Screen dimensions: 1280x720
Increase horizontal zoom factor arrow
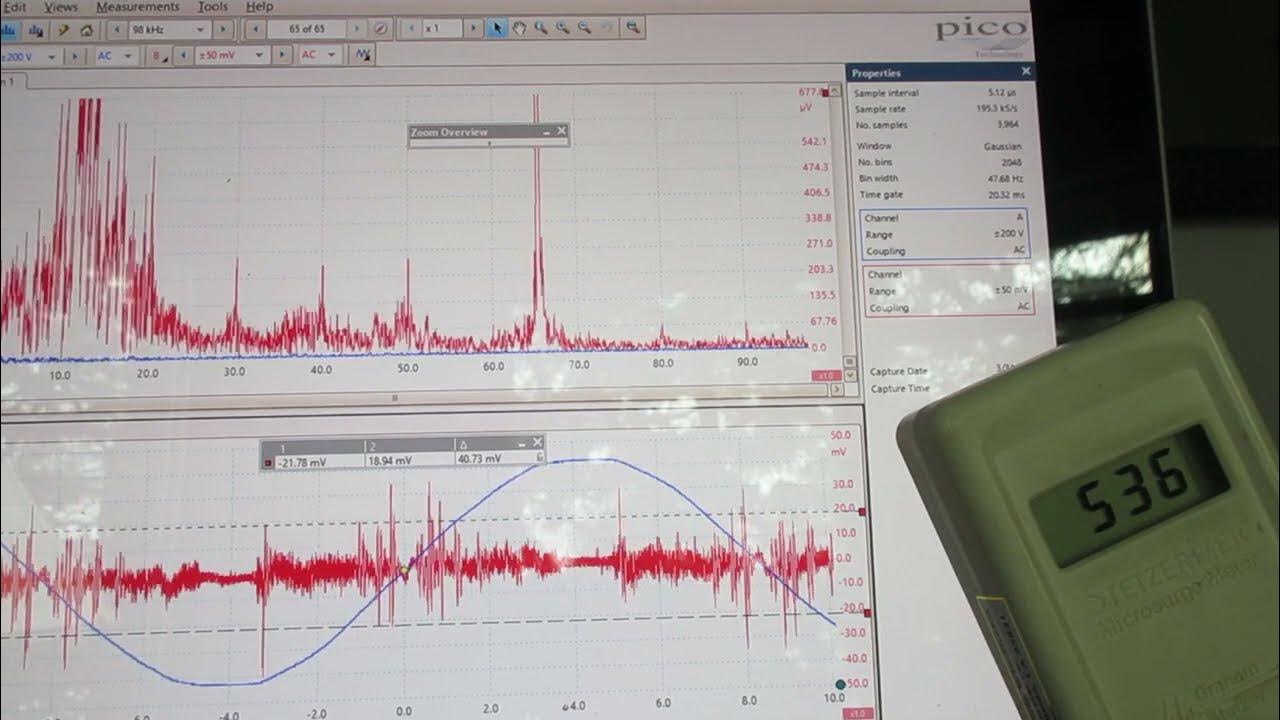click(x=473, y=30)
